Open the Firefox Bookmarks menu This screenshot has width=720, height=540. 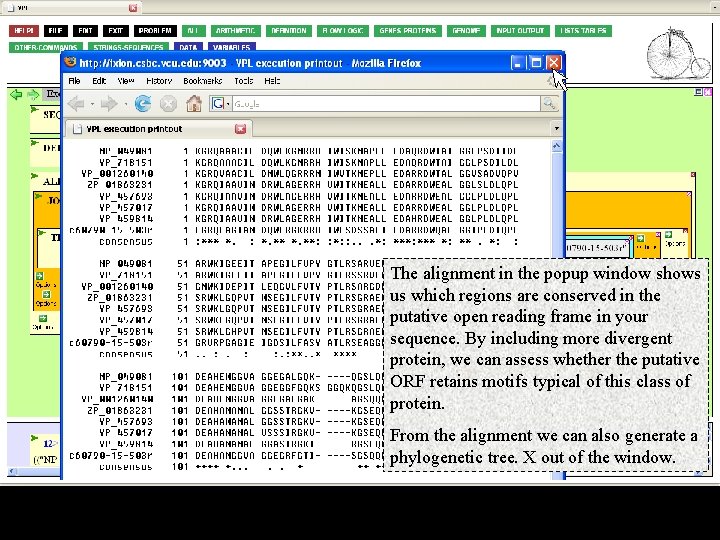[x=202, y=81]
